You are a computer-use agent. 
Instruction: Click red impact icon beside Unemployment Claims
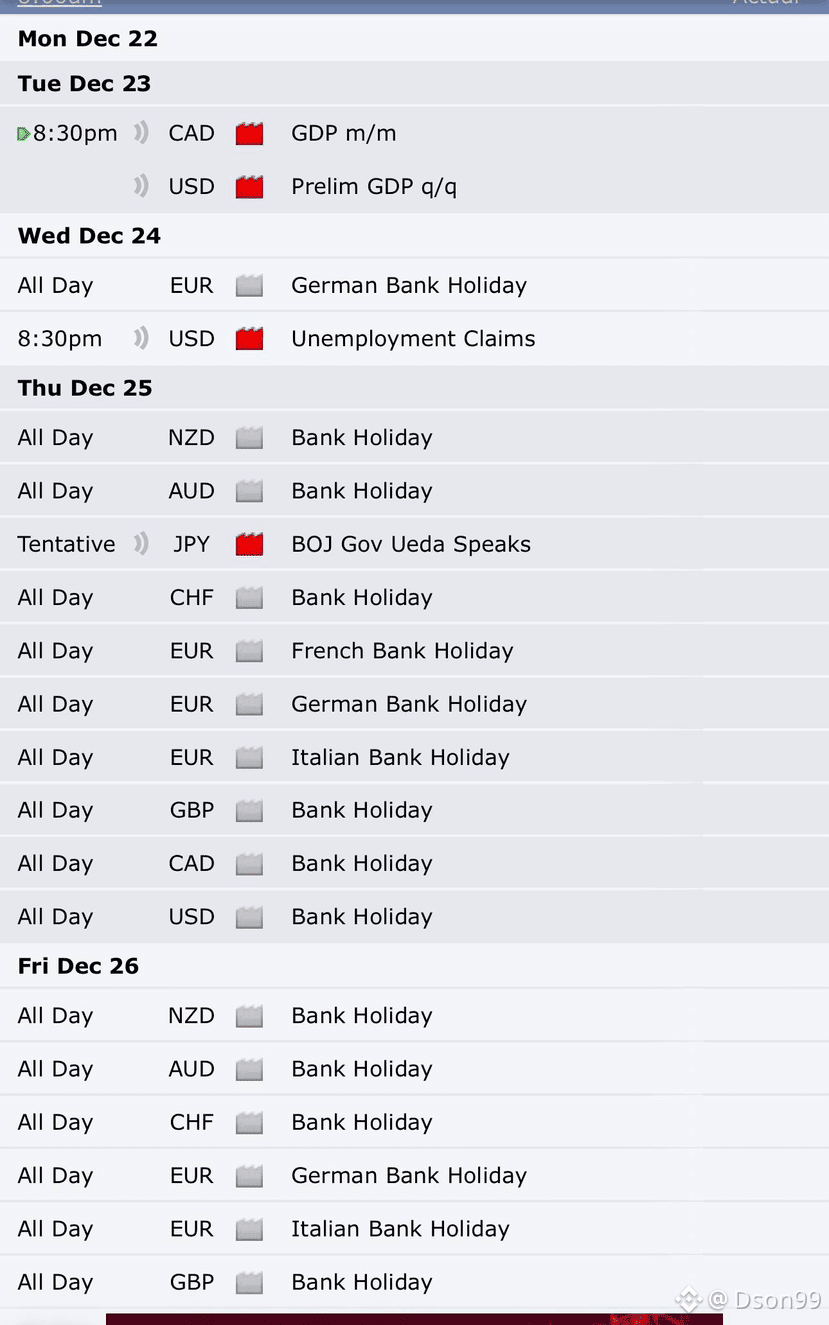click(x=249, y=339)
